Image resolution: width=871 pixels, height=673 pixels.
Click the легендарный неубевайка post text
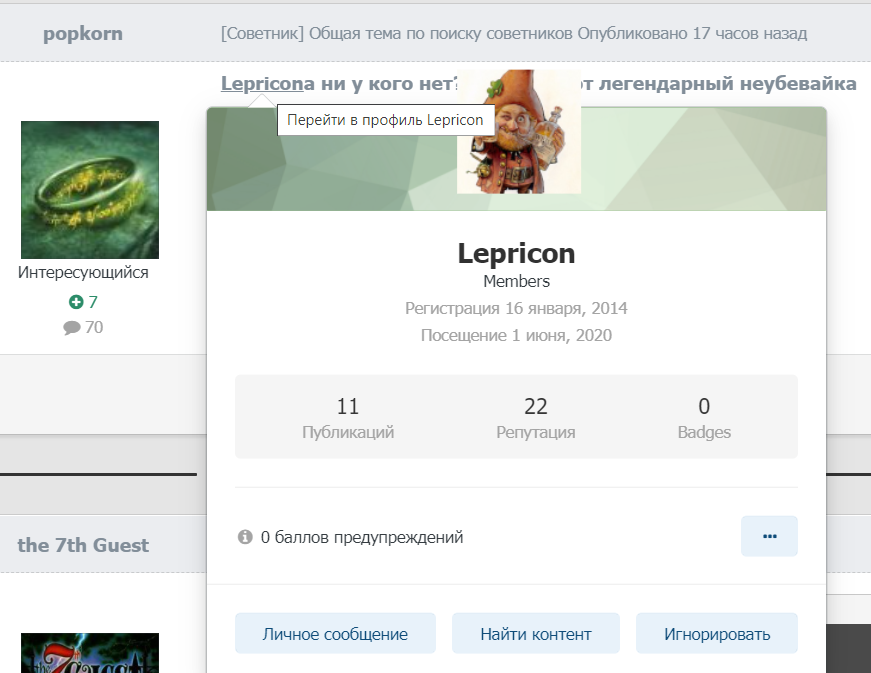point(727,83)
